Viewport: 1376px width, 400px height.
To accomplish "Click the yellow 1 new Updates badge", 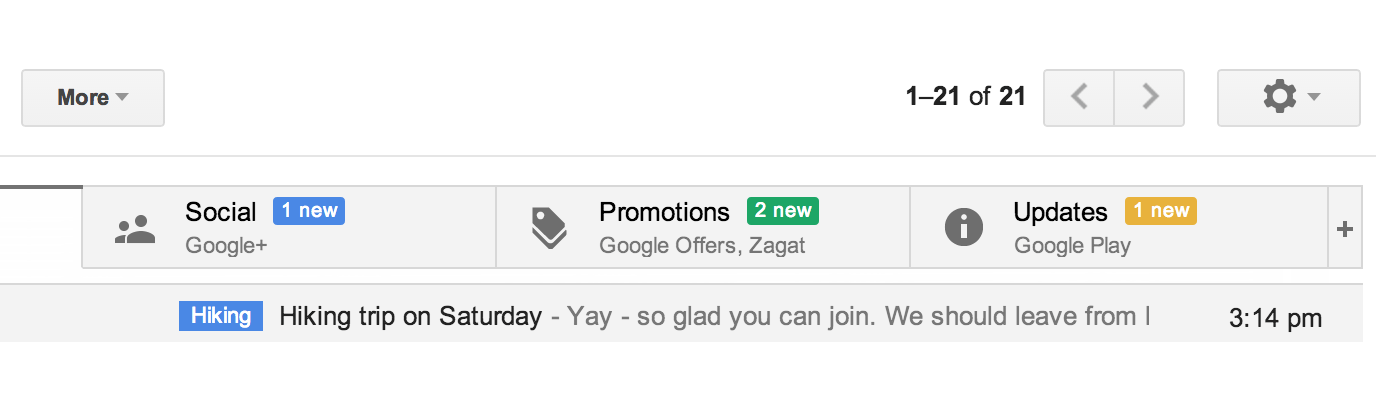I will point(1161,211).
